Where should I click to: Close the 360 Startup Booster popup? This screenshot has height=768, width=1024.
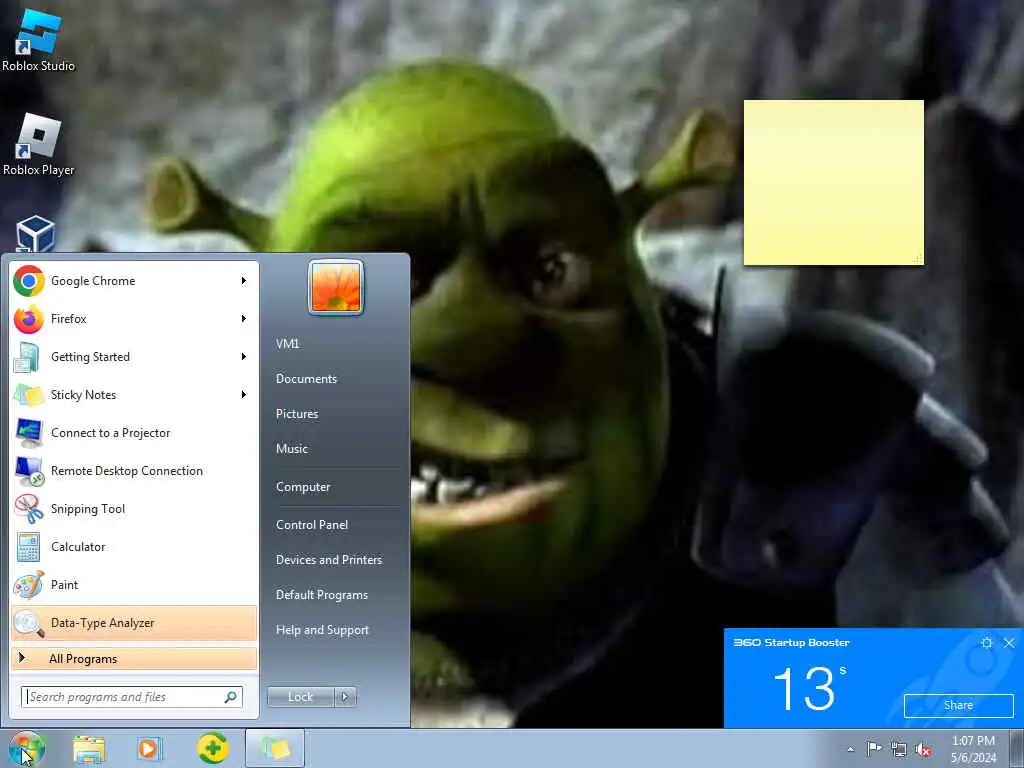pos(1009,643)
